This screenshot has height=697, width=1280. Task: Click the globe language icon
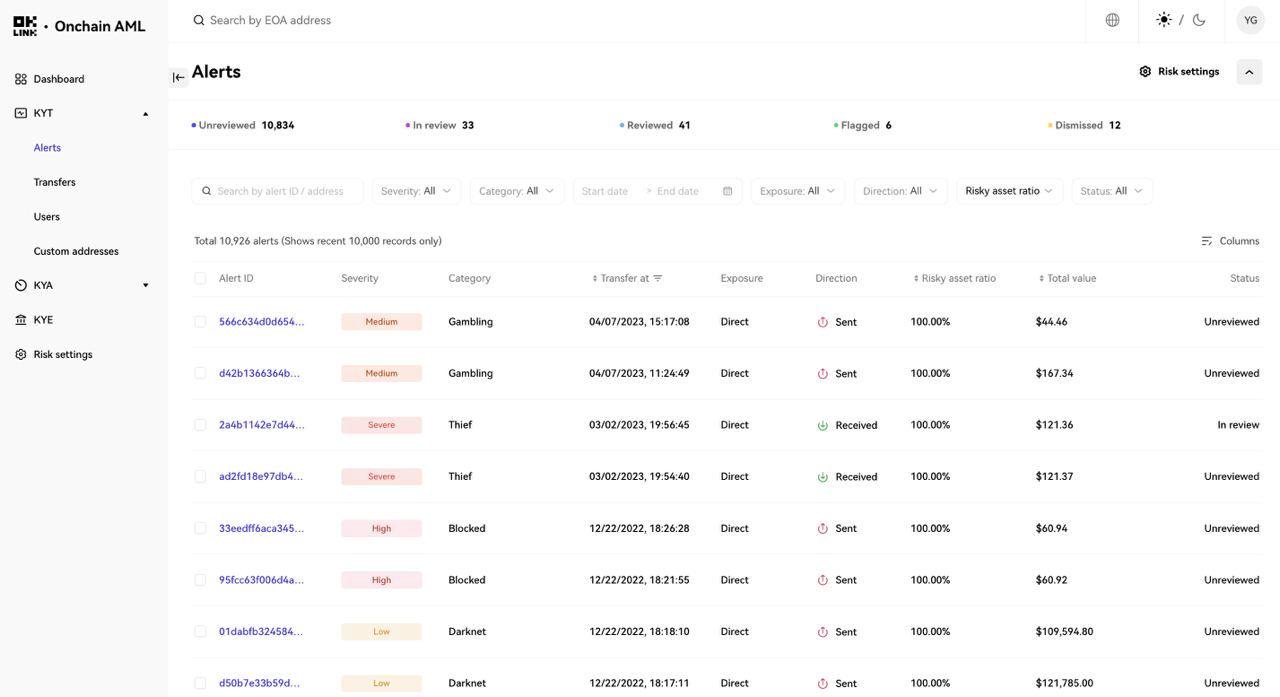click(x=1112, y=20)
